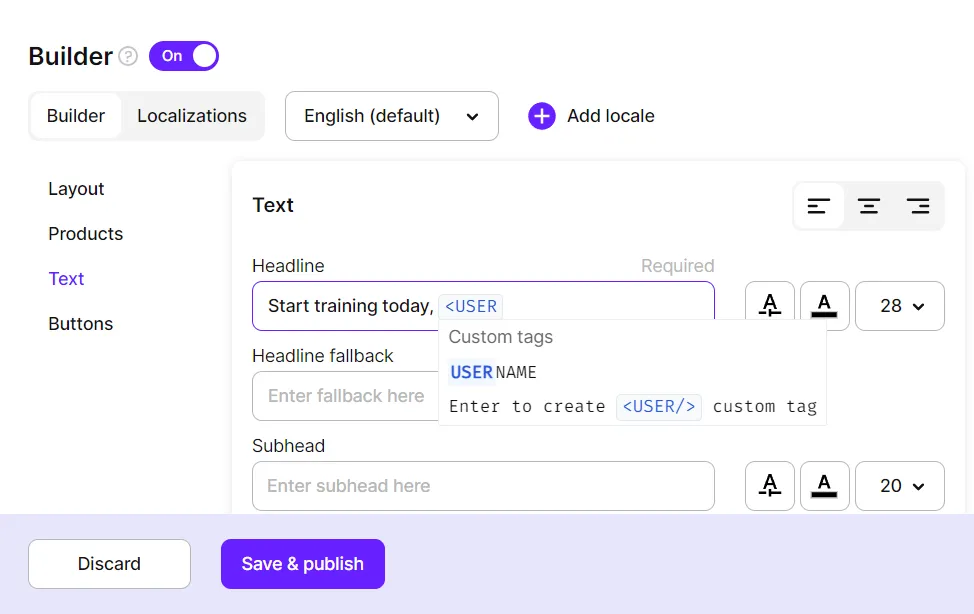
Task: Select left text alignment icon
Action: (x=819, y=206)
